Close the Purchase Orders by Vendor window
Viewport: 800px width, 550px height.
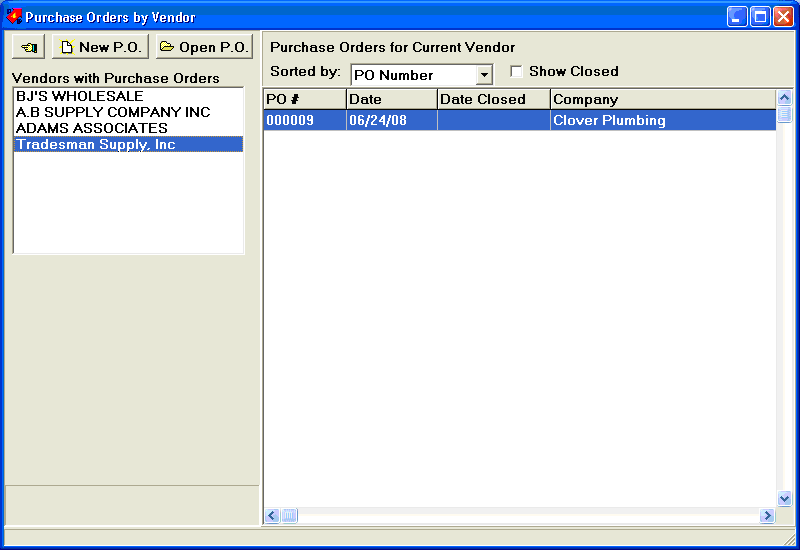(x=783, y=17)
